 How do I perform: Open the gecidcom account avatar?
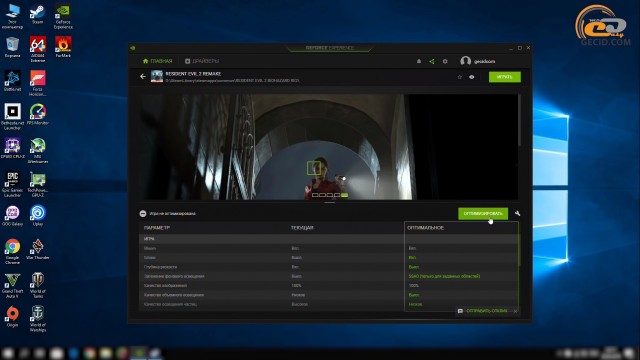465,61
